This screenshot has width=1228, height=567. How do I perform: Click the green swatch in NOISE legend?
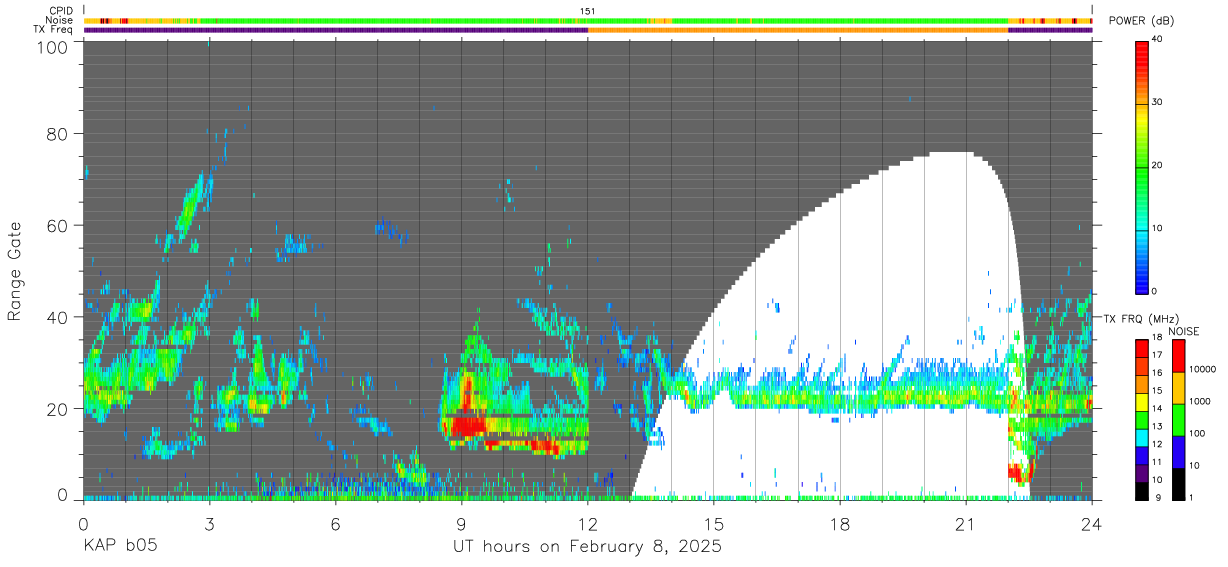(x=1177, y=420)
